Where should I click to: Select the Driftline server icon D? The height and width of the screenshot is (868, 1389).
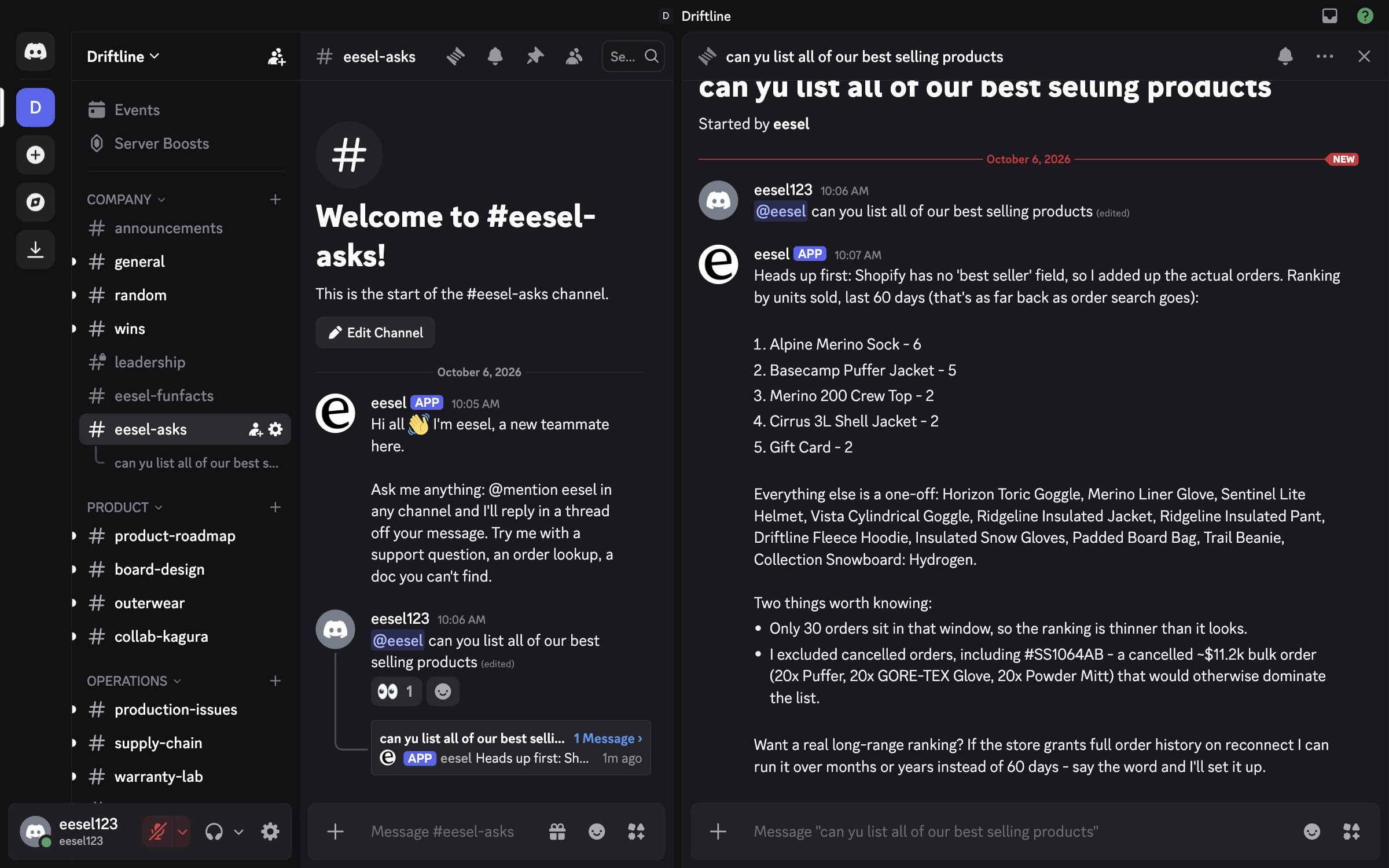click(x=35, y=108)
